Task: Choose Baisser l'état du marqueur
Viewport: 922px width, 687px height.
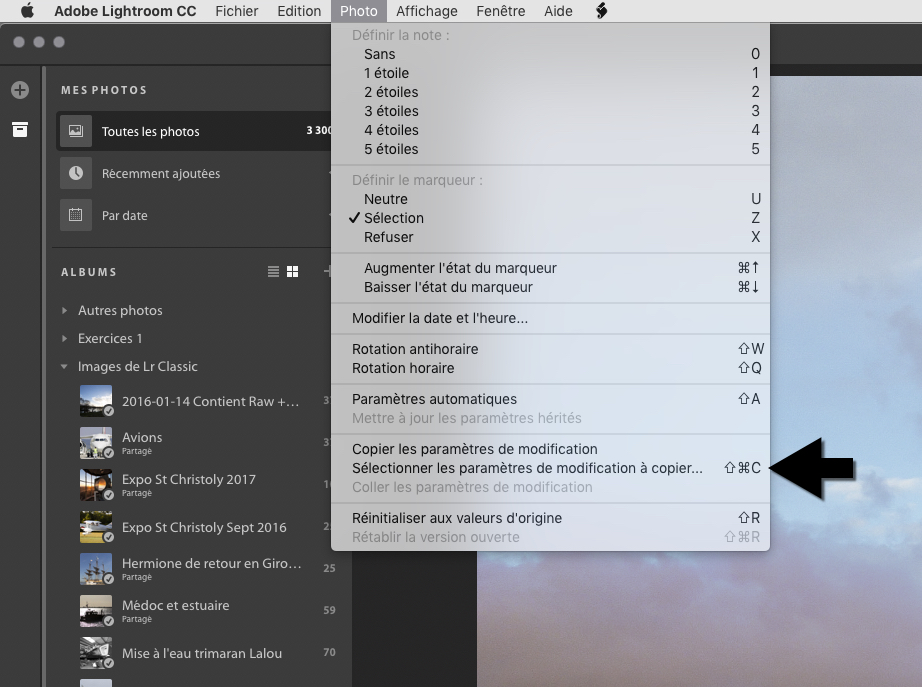Action: tap(550, 287)
